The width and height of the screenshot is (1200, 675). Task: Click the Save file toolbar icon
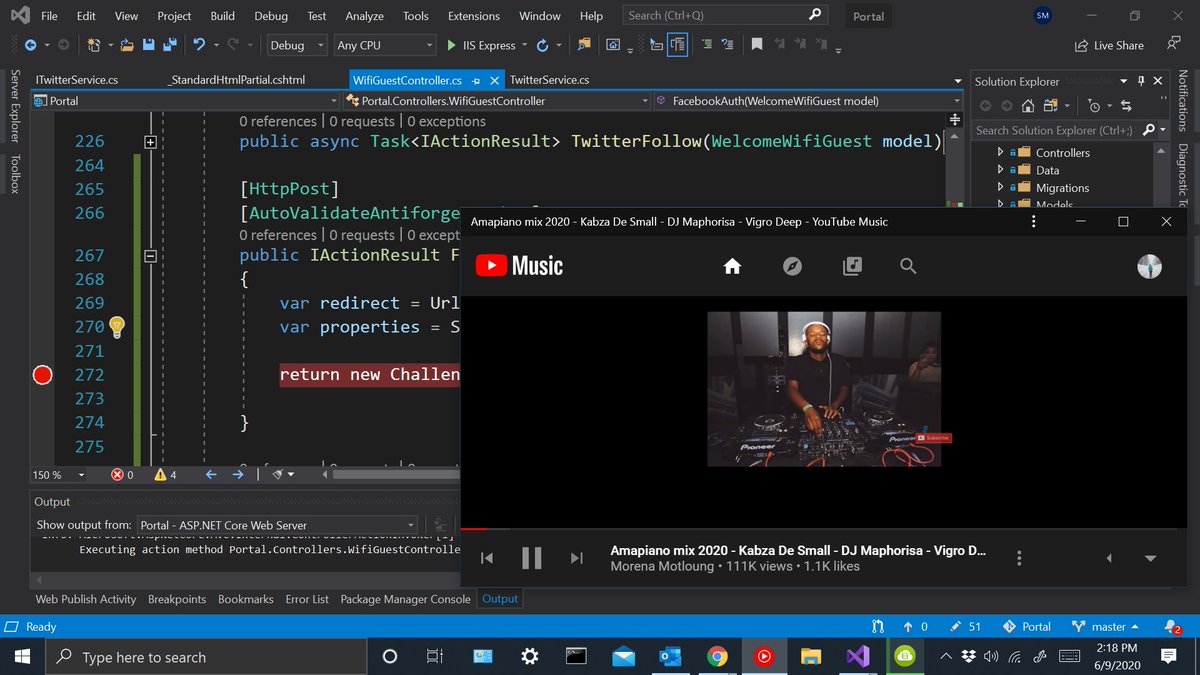click(x=148, y=45)
